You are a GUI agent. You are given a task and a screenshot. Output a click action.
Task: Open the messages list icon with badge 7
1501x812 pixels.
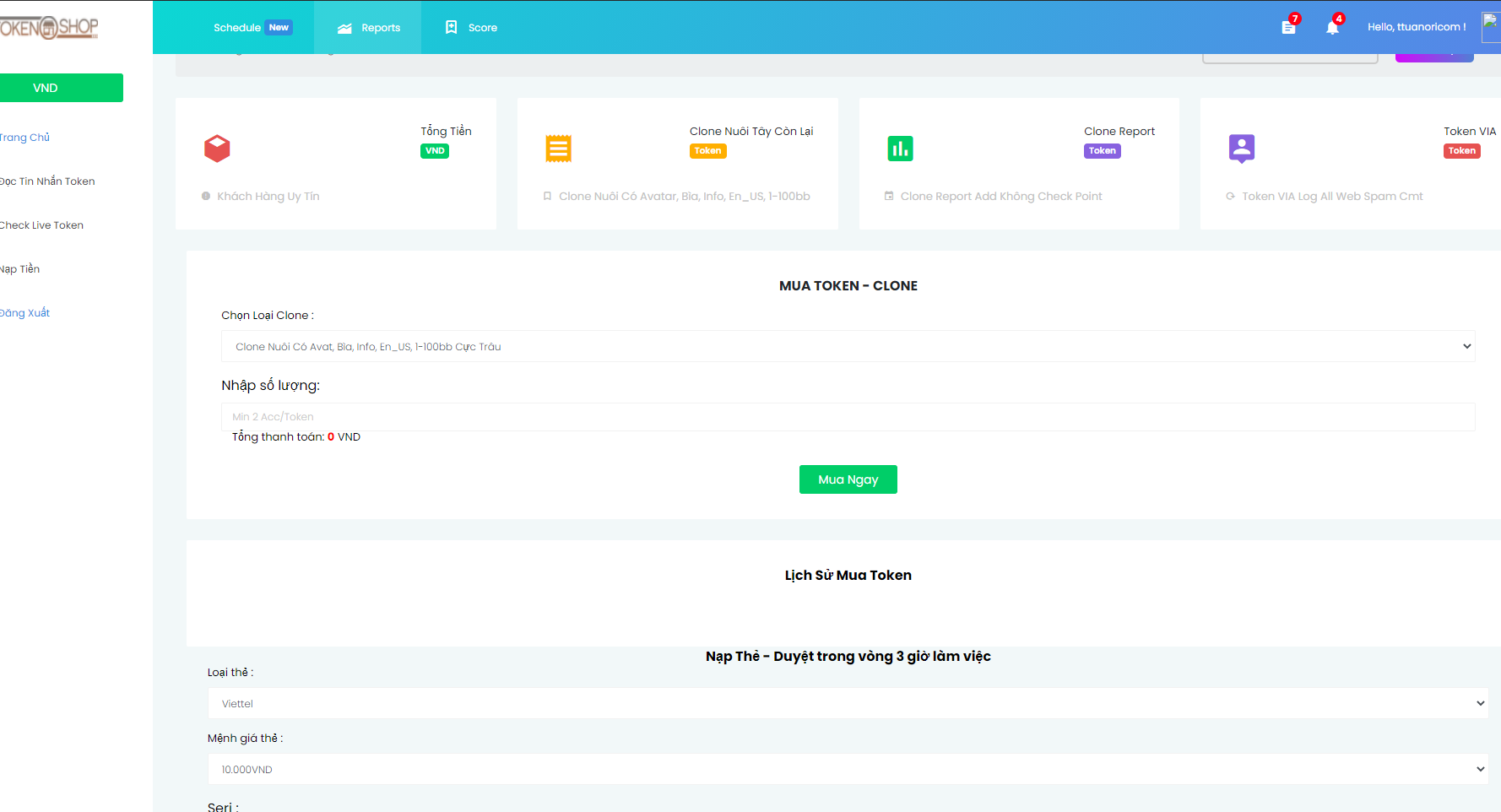[x=1288, y=27]
